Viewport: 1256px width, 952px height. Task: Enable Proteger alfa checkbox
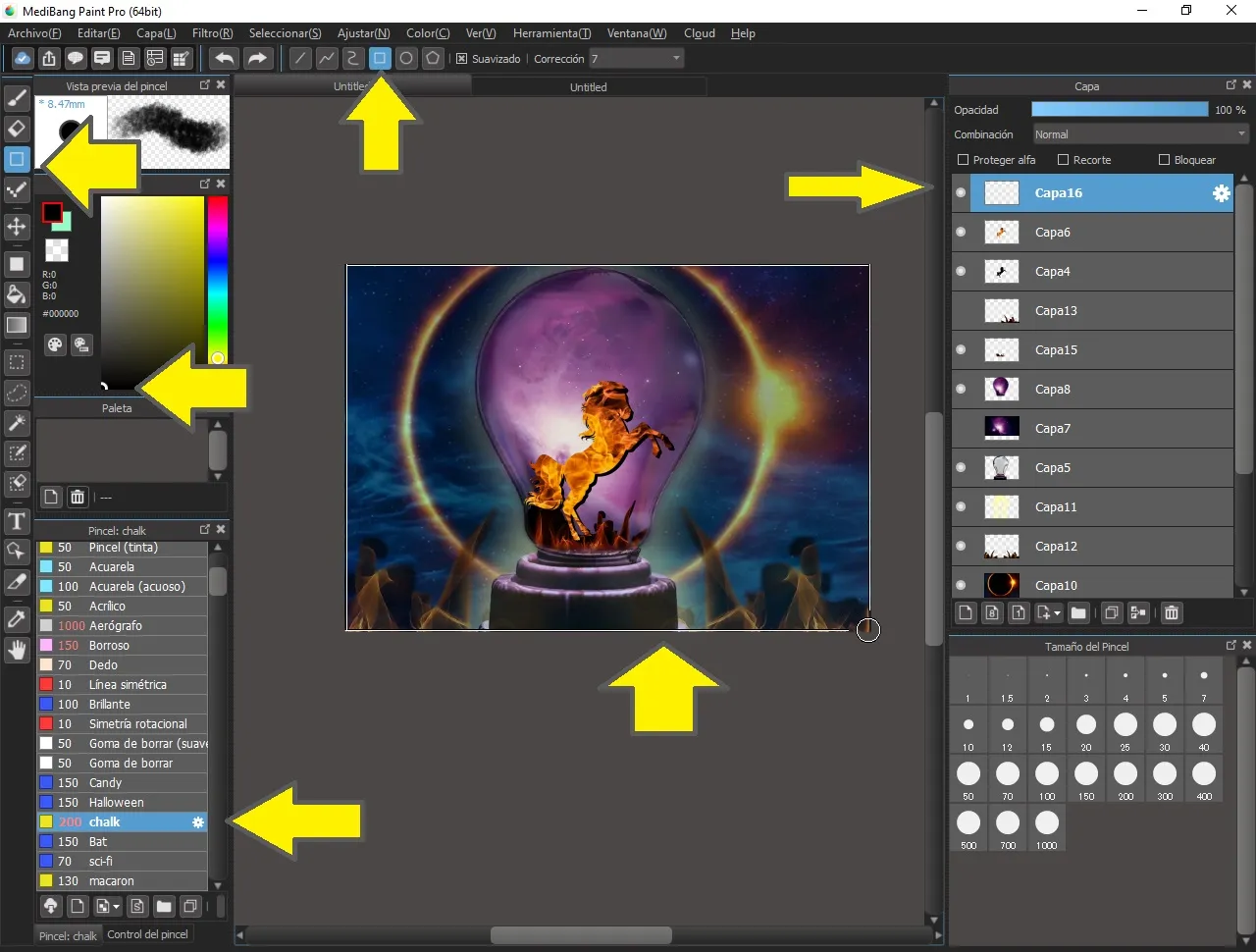tap(963, 160)
